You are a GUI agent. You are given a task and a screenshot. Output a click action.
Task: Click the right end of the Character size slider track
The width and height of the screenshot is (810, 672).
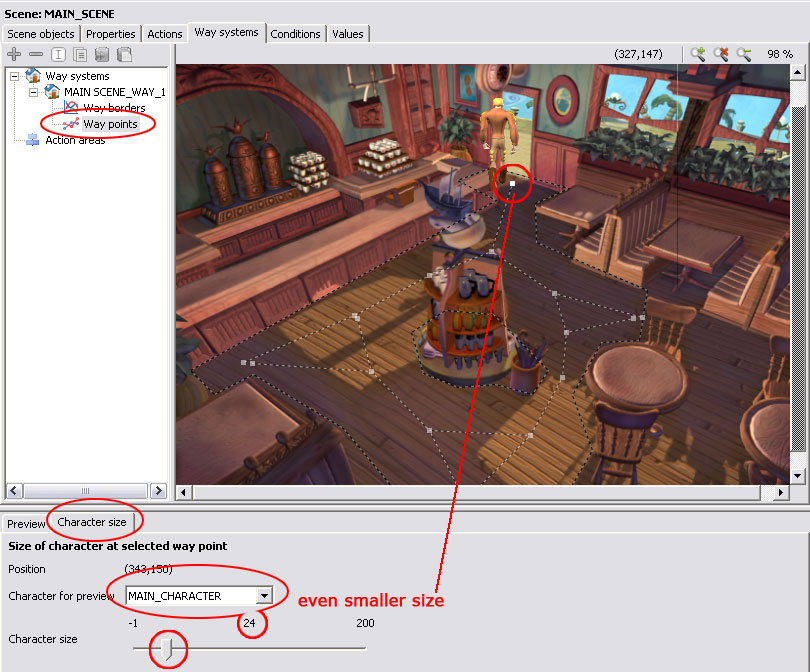tap(363, 648)
